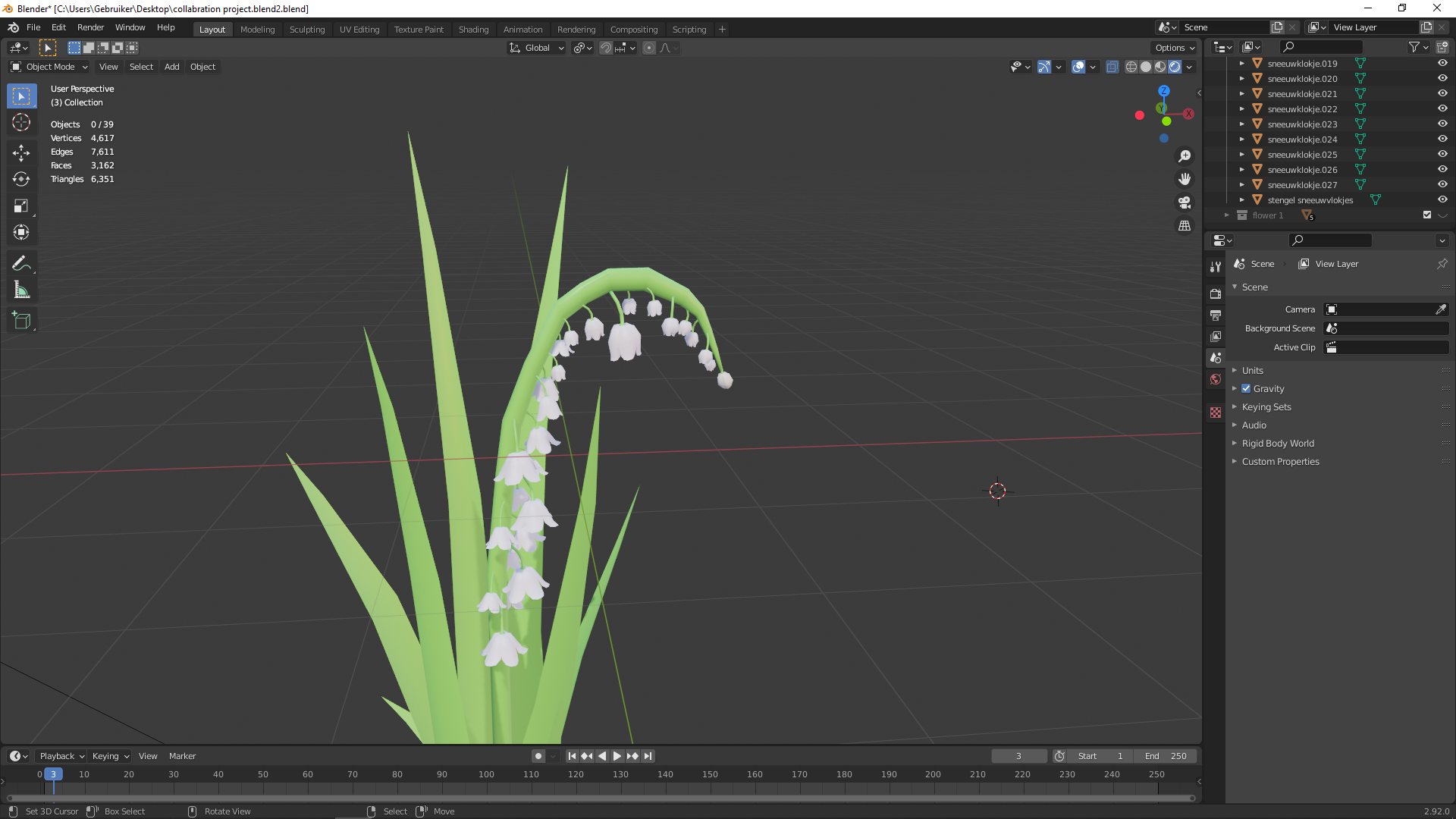Hide sneeuwklokje.022 with eye icon

(1442, 108)
